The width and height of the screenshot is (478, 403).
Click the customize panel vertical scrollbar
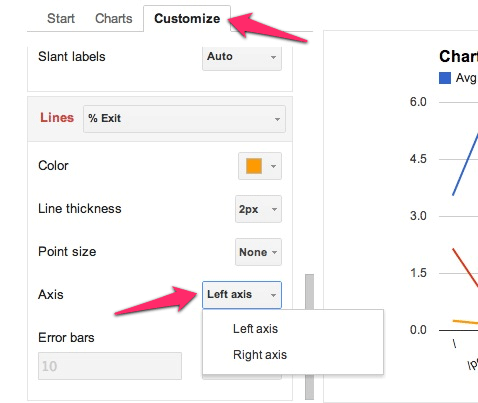pos(310,337)
